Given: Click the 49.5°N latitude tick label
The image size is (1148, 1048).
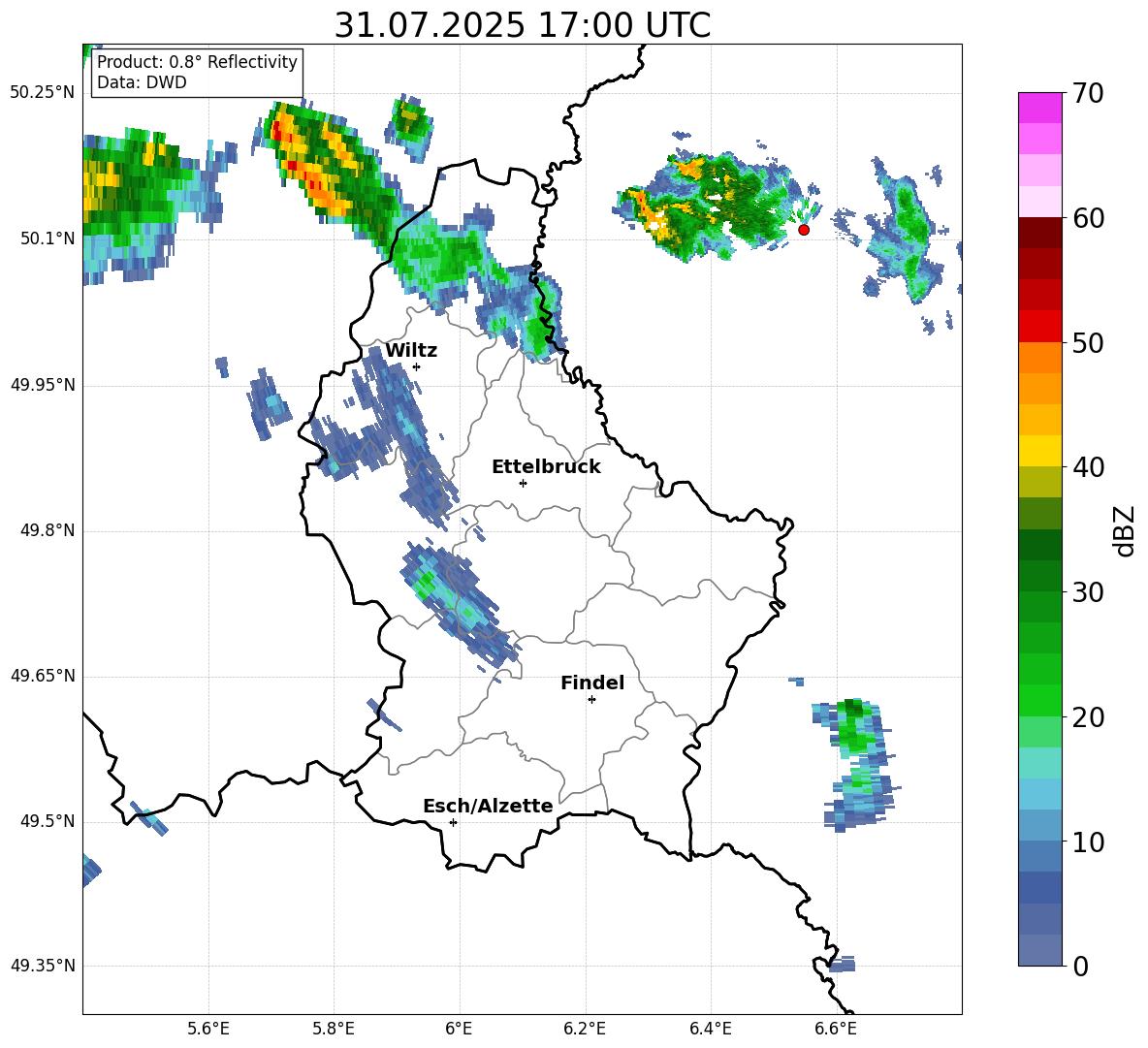Looking at the screenshot, I should point(48,821).
